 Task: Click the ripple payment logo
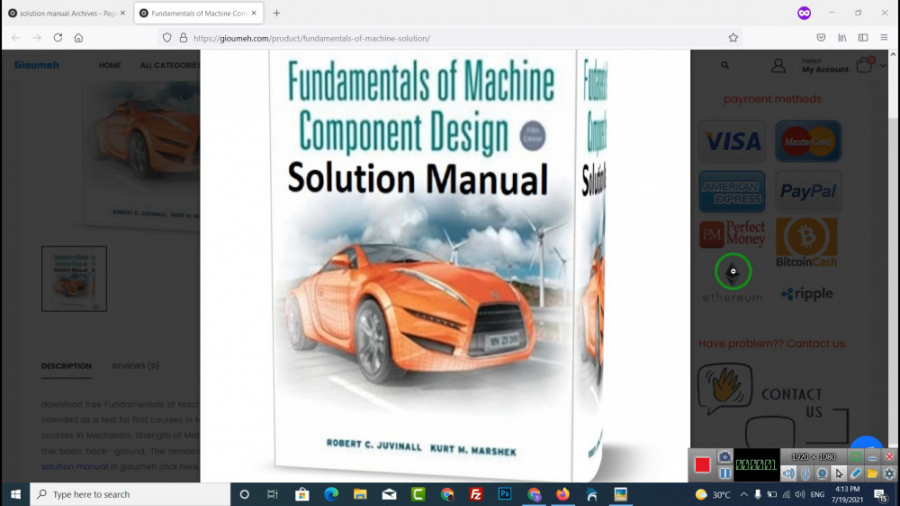(x=806, y=294)
